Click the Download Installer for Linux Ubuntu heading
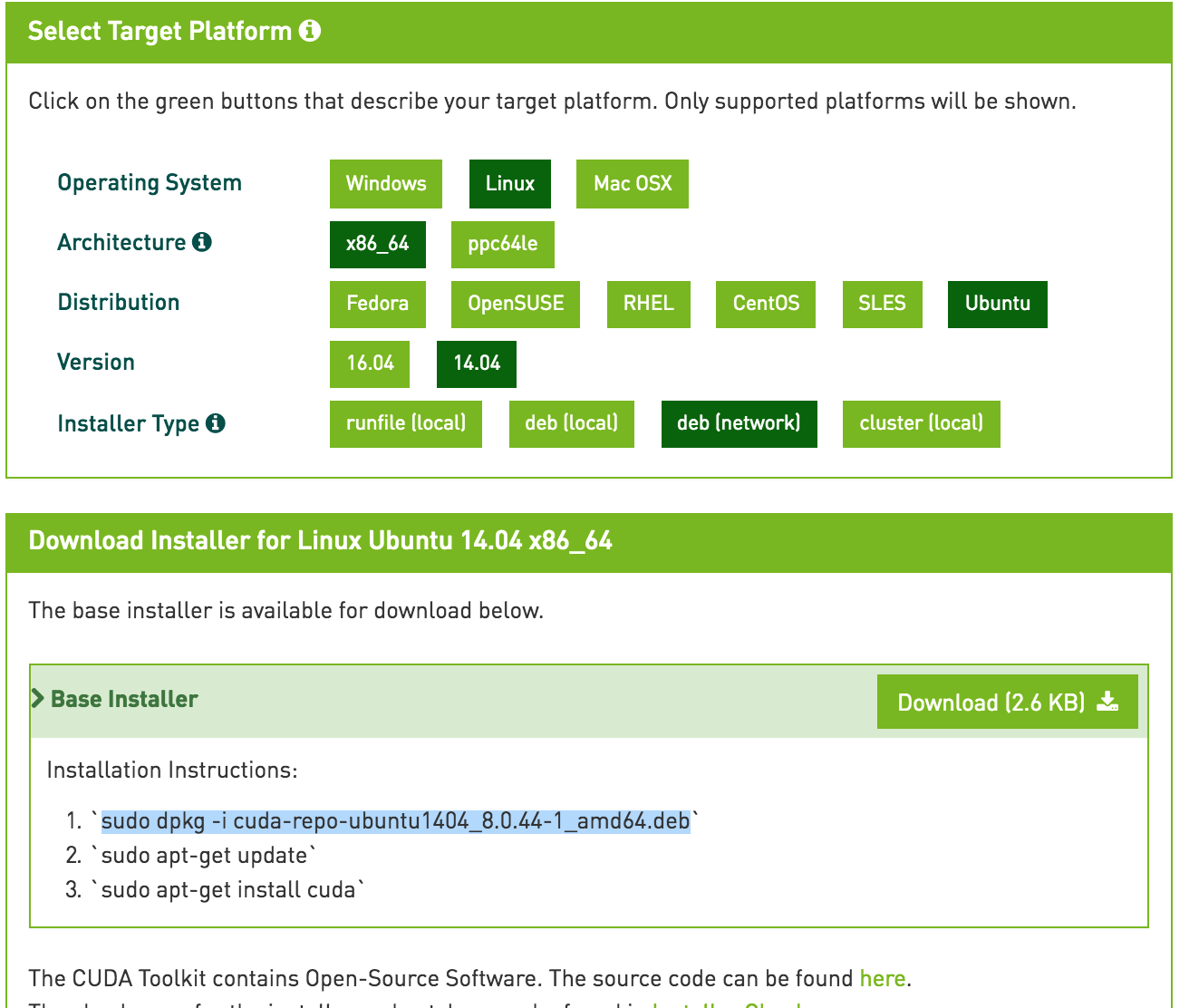Screen dimensions: 1189x1008 [x=321, y=541]
